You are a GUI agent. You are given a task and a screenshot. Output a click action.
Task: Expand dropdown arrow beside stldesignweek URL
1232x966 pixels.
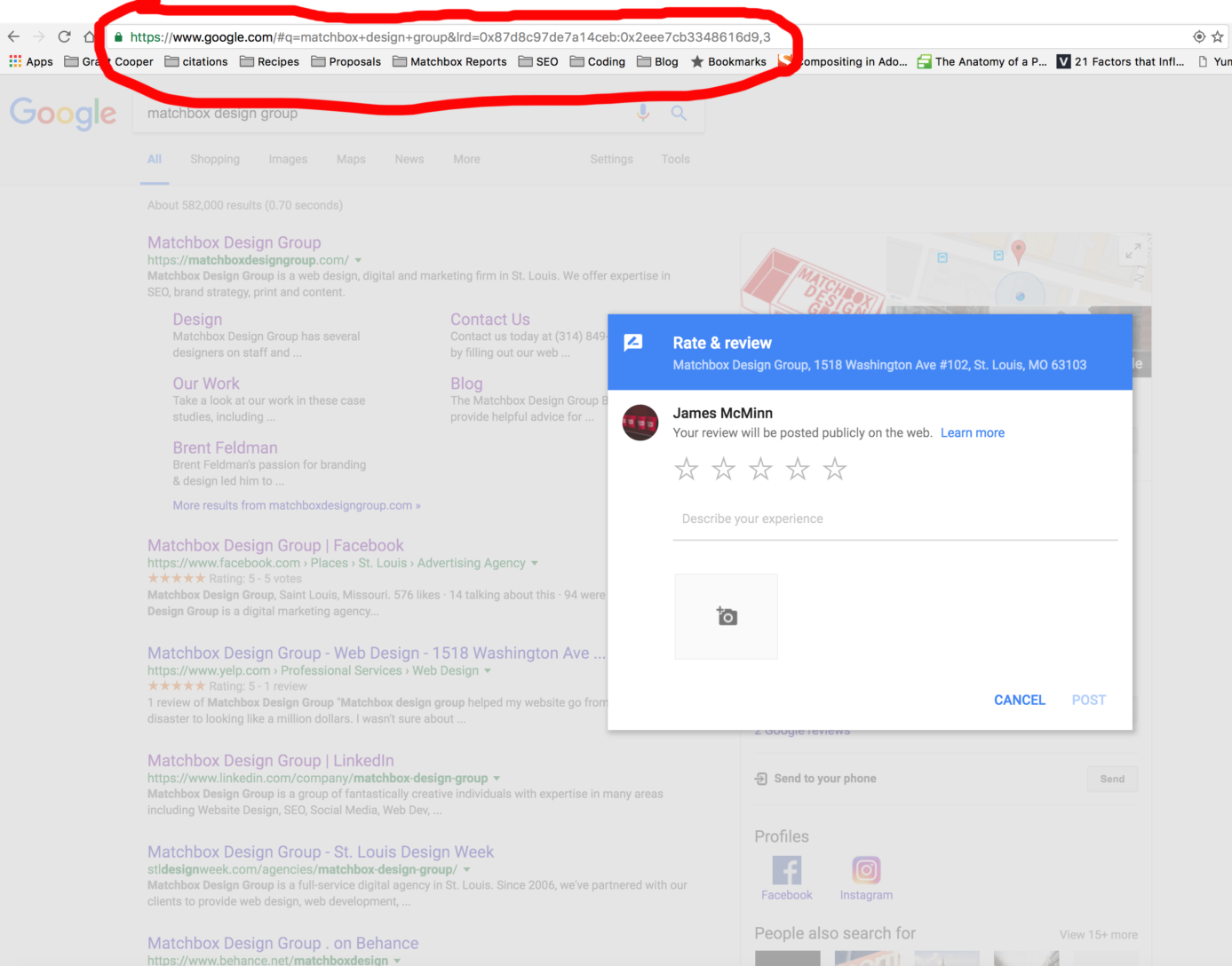466,870
